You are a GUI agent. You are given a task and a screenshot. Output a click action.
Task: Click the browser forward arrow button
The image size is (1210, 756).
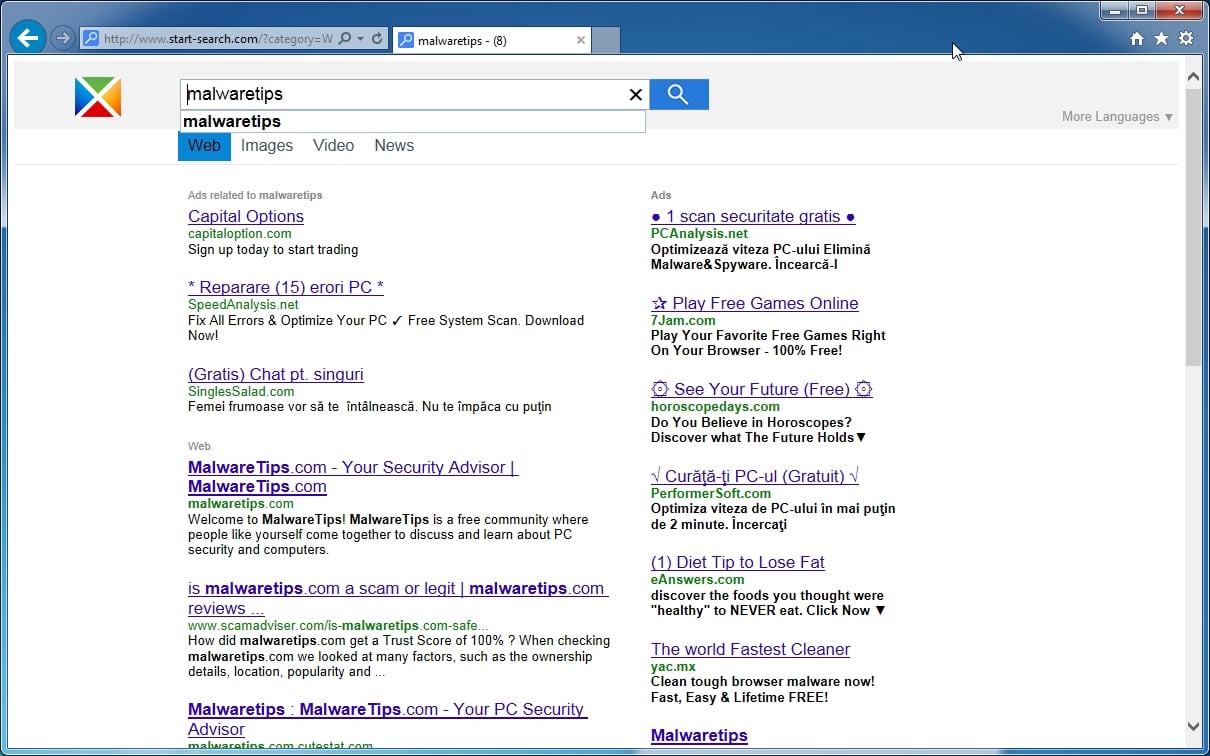point(62,39)
